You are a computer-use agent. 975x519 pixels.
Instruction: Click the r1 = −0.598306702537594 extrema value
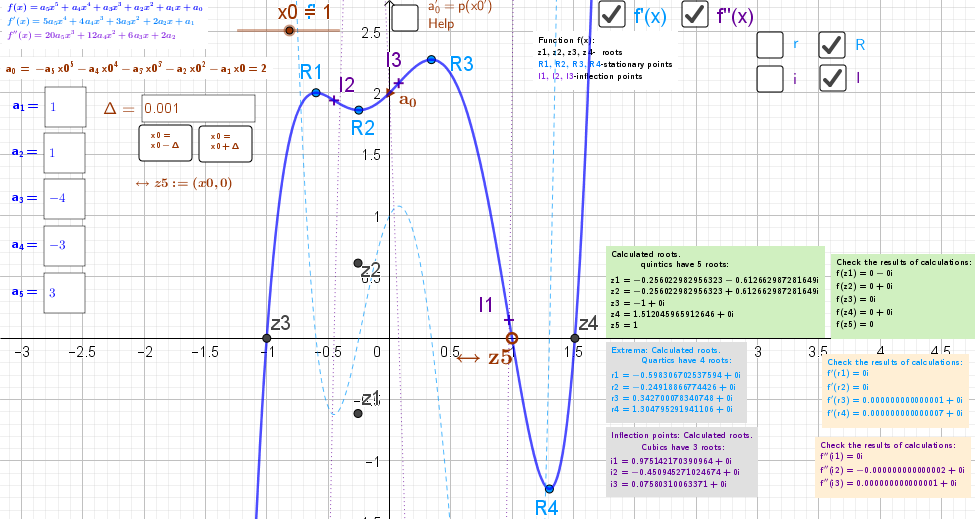pyautogui.click(x=675, y=375)
